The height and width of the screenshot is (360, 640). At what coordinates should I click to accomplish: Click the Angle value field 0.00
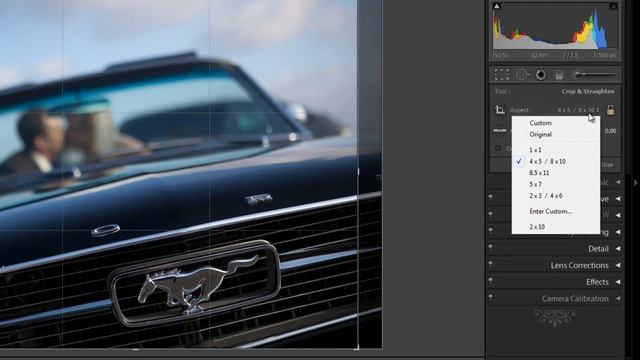pyautogui.click(x=610, y=131)
